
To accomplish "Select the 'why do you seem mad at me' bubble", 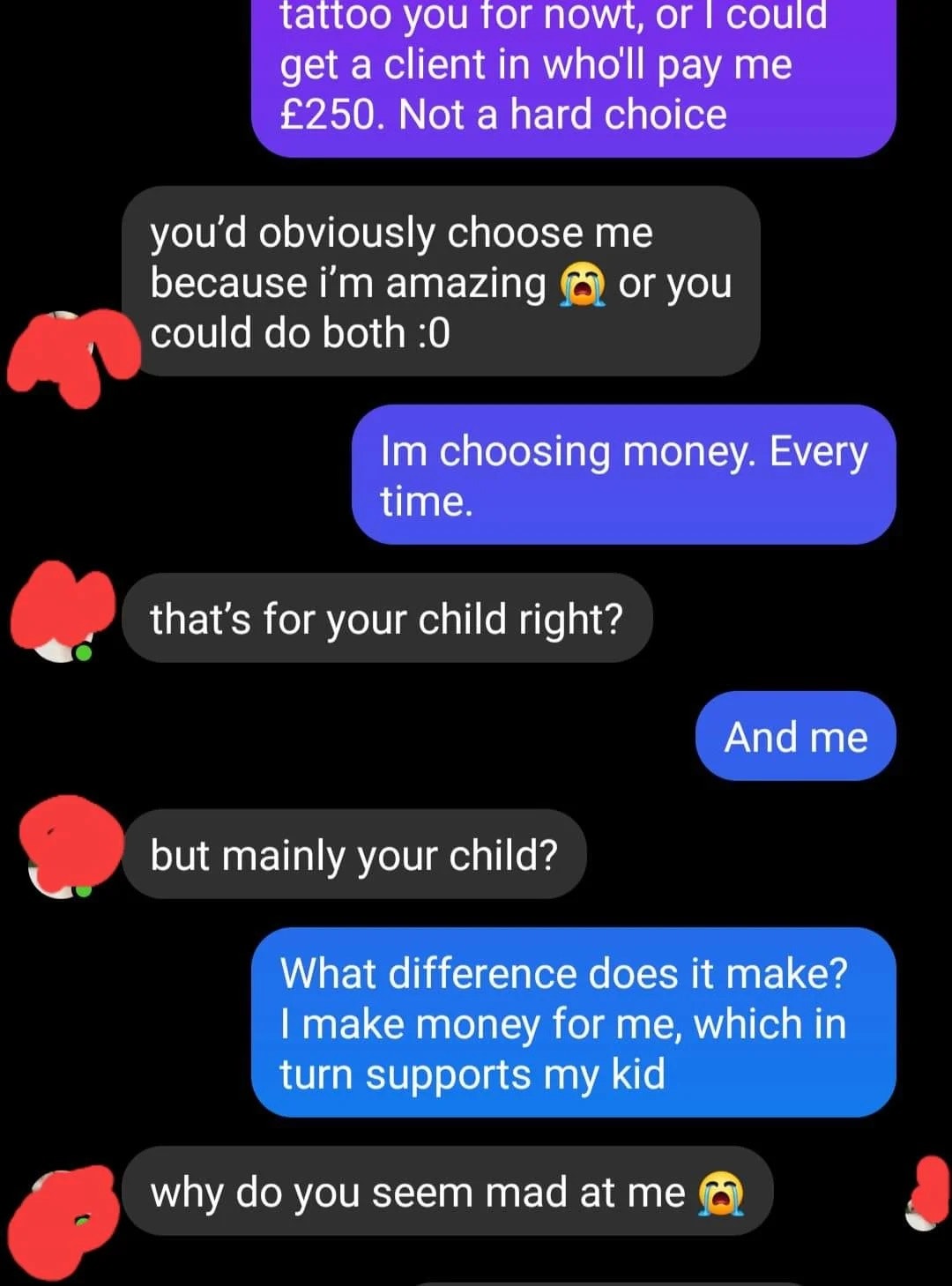I will click(448, 1191).
